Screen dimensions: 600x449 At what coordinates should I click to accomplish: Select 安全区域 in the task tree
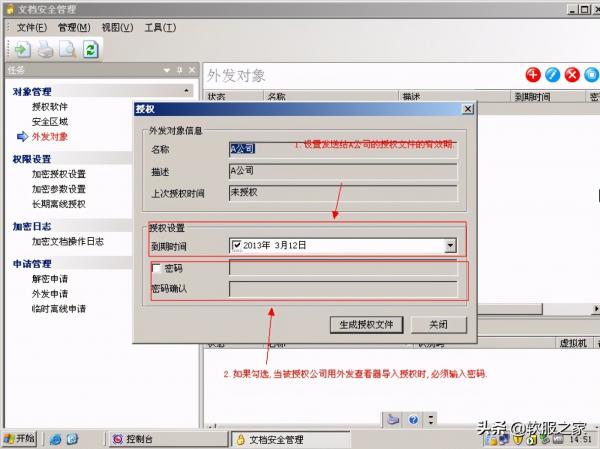[x=50, y=122]
